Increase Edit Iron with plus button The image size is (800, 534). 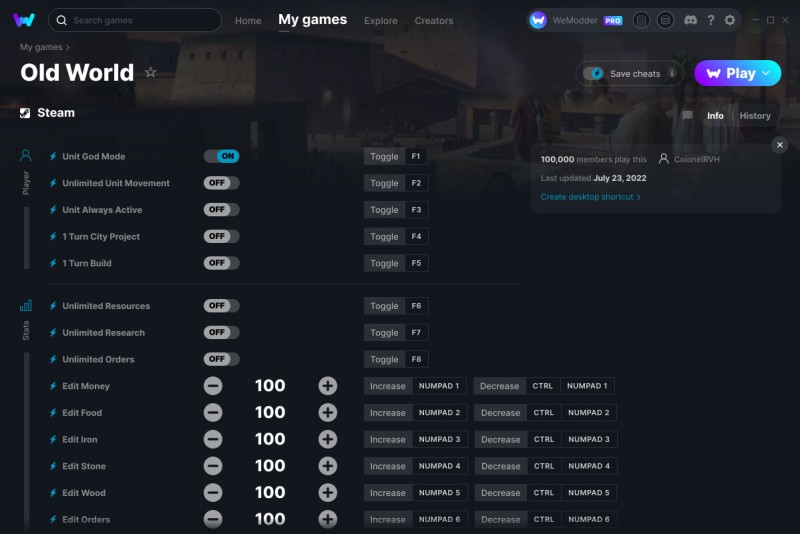tap(328, 439)
